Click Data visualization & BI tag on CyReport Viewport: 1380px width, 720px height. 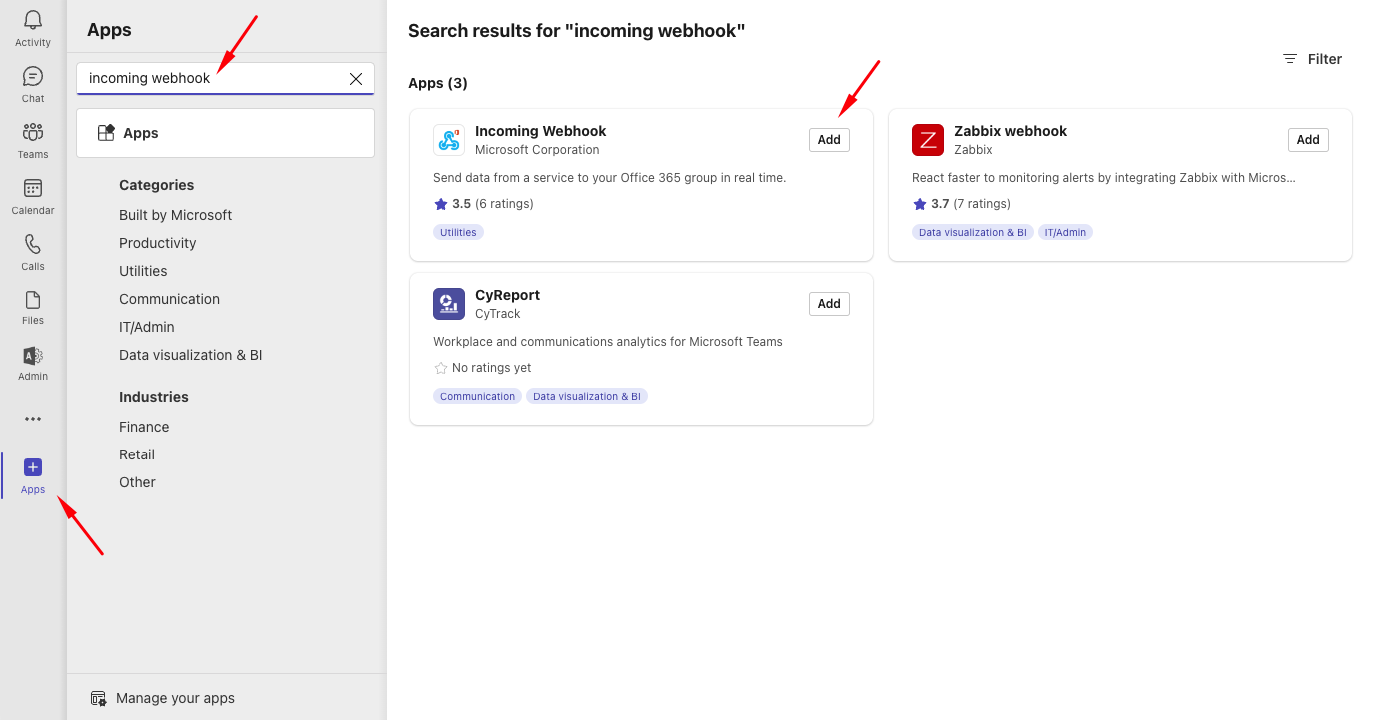coord(587,396)
